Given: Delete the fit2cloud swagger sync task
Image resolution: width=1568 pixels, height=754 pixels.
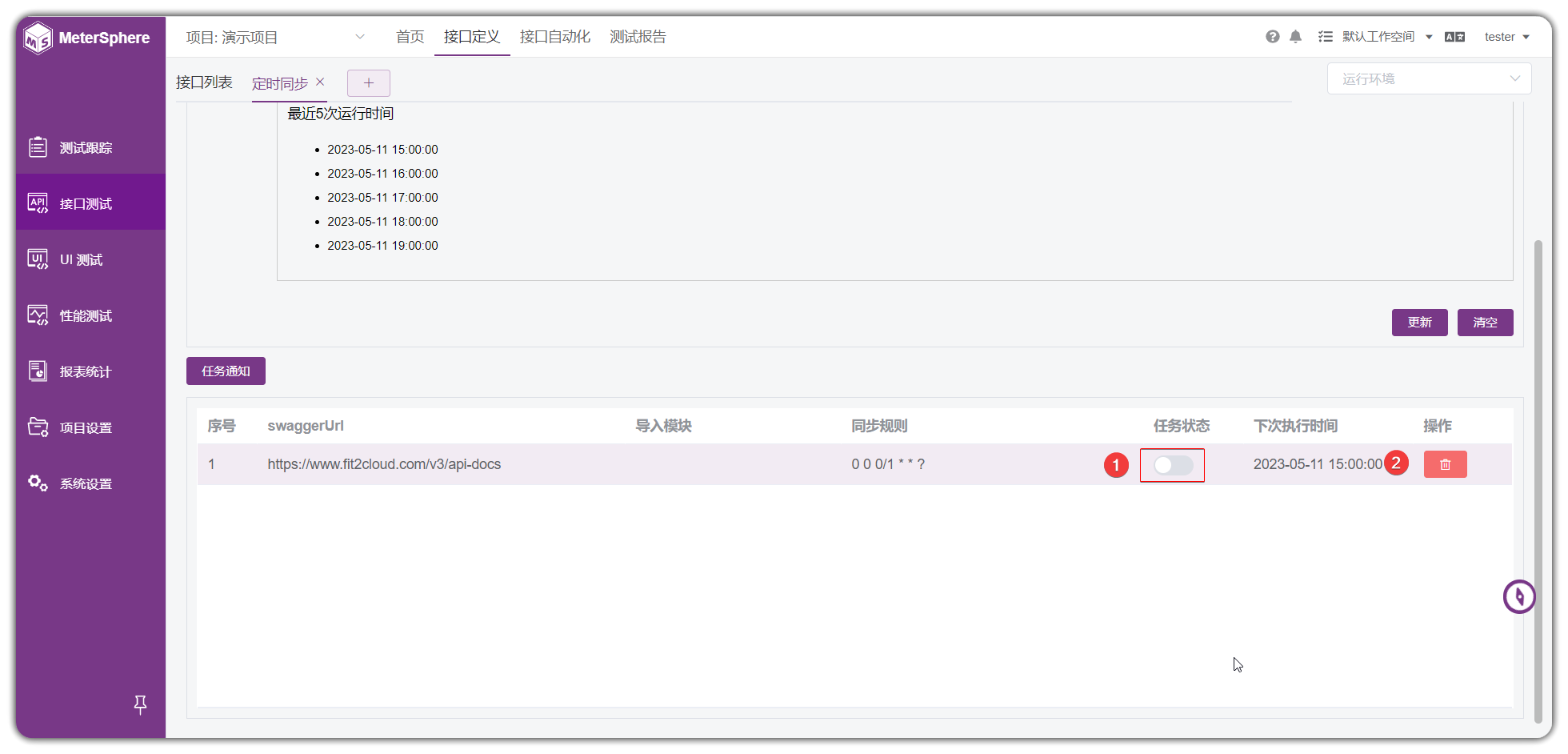Looking at the screenshot, I should pyautogui.click(x=1445, y=464).
